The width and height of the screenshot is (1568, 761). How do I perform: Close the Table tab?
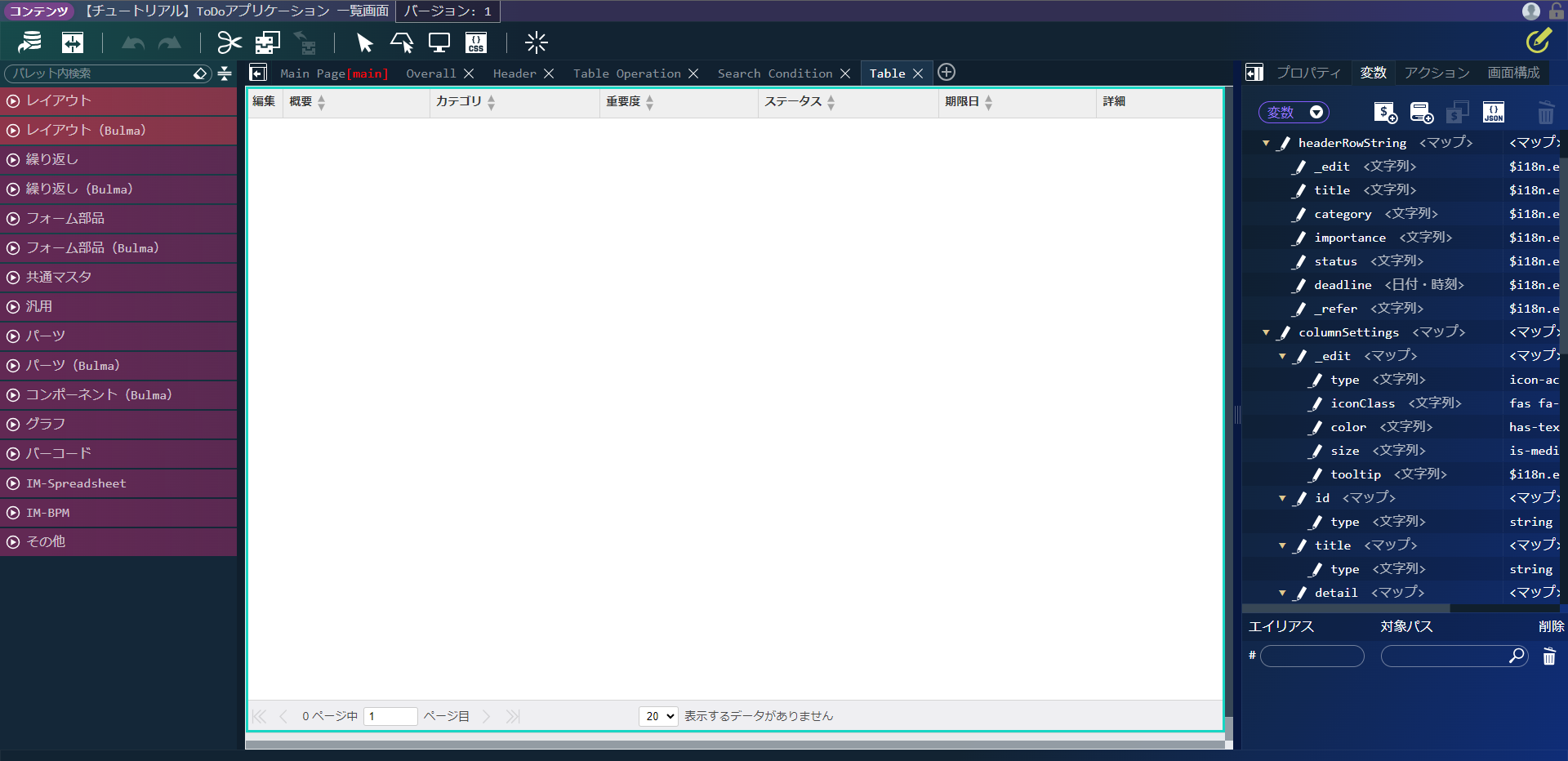(x=918, y=73)
